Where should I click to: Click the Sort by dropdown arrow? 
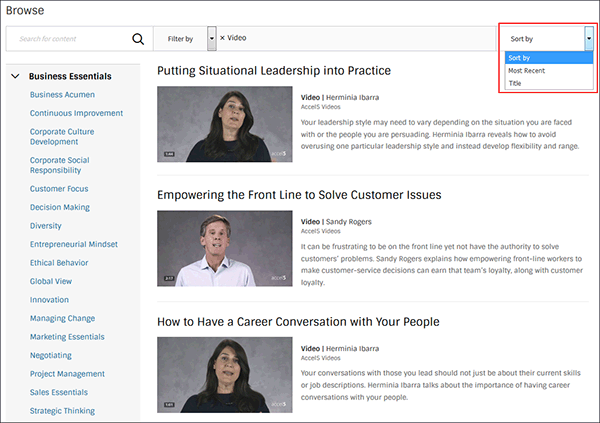(589, 38)
